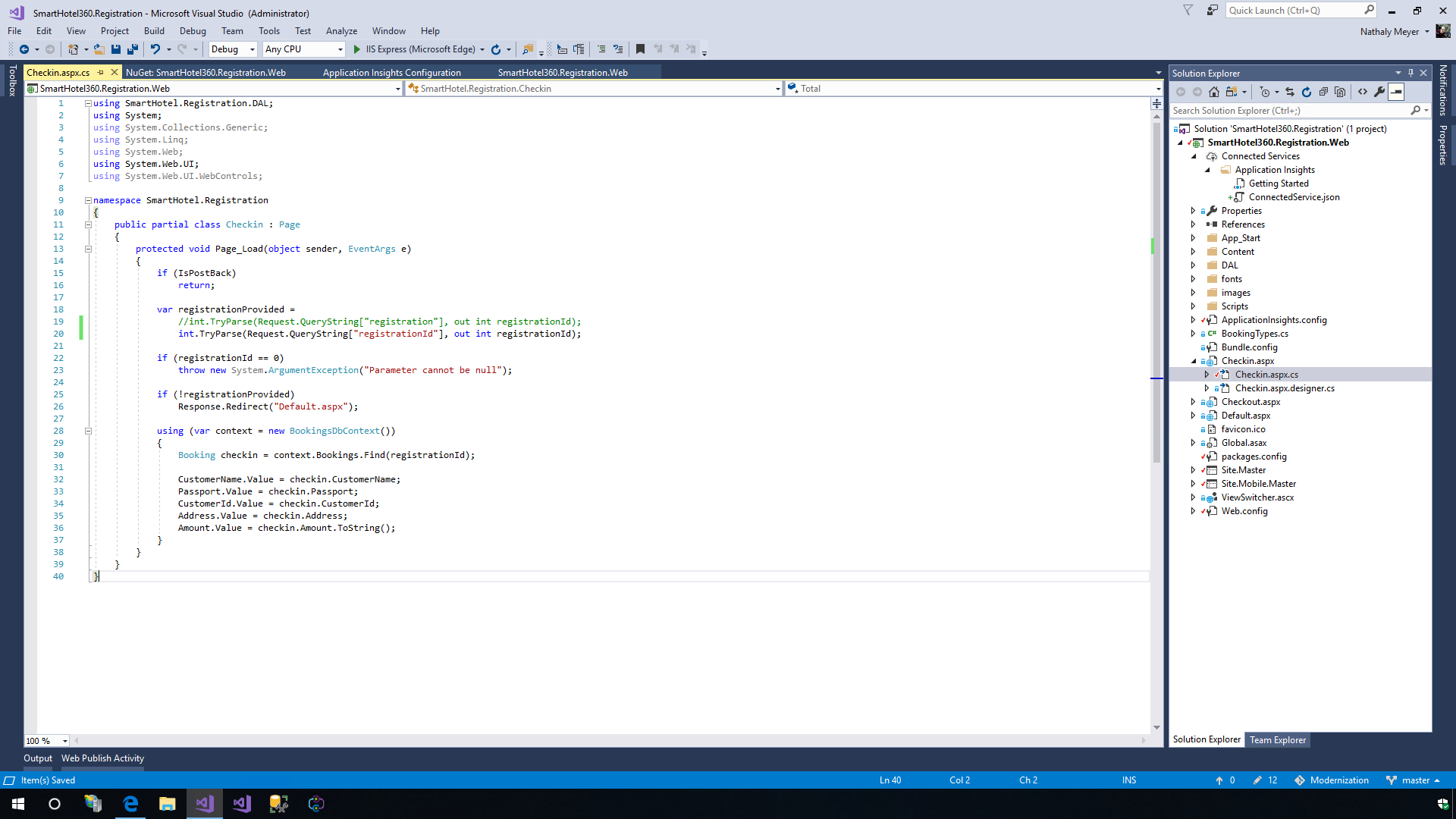Refresh the Solution Explorer tree
This screenshot has height=819, width=1456.
[1307, 92]
